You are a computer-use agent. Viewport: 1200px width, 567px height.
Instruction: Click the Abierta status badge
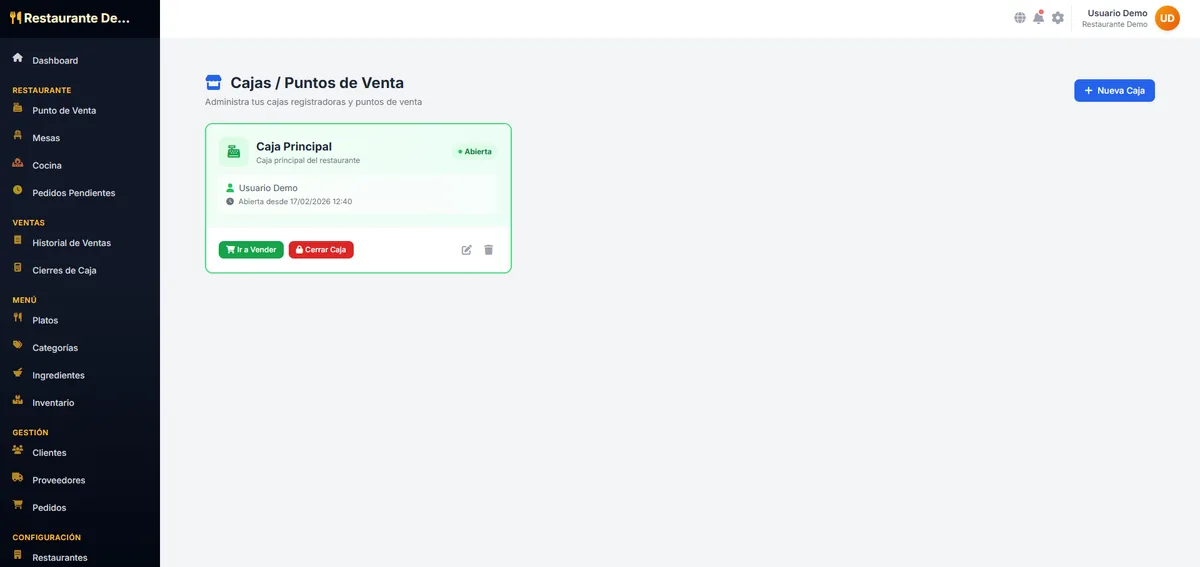[x=475, y=152]
